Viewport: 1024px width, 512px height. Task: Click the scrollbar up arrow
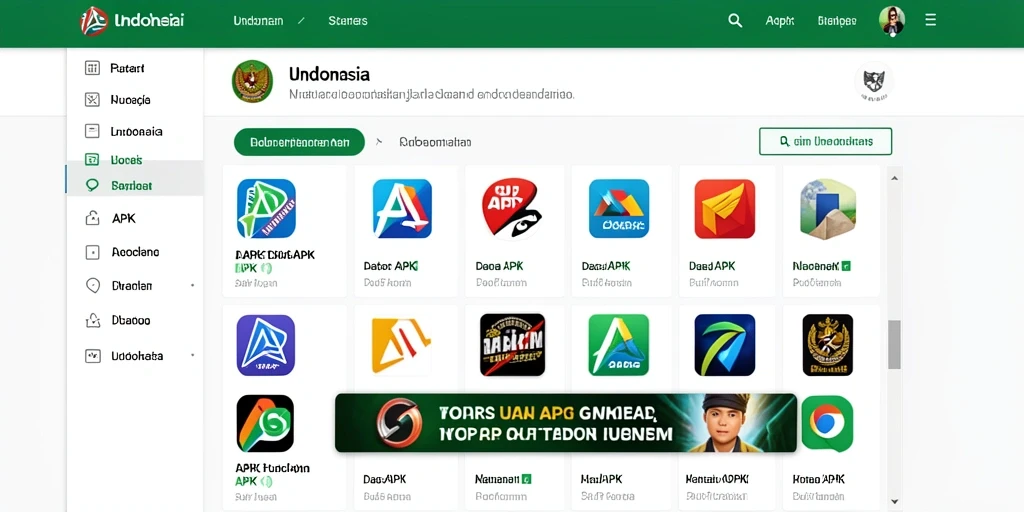[895, 178]
